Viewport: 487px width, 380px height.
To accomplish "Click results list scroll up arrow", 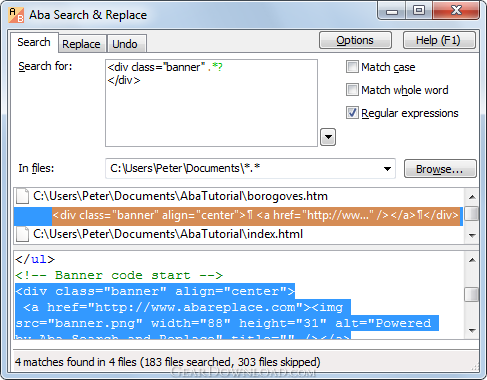I will click(472, 197).
